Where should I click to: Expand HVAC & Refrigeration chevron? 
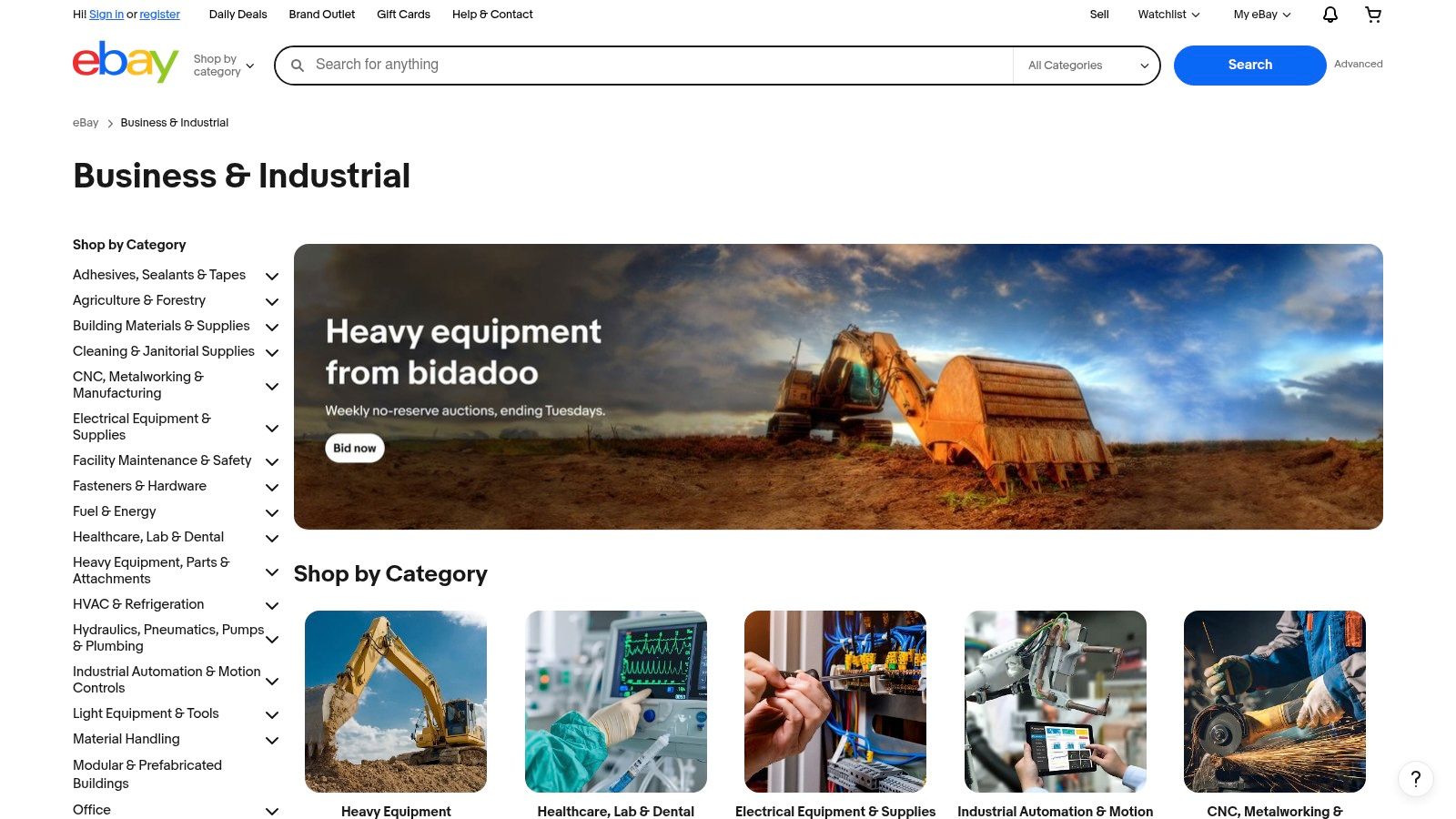click(x=271, y=605)
